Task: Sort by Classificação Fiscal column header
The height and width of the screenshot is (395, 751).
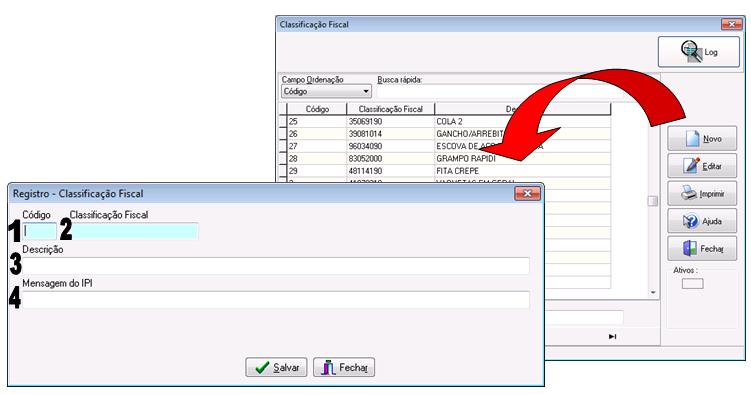Action: pos(391,109)
